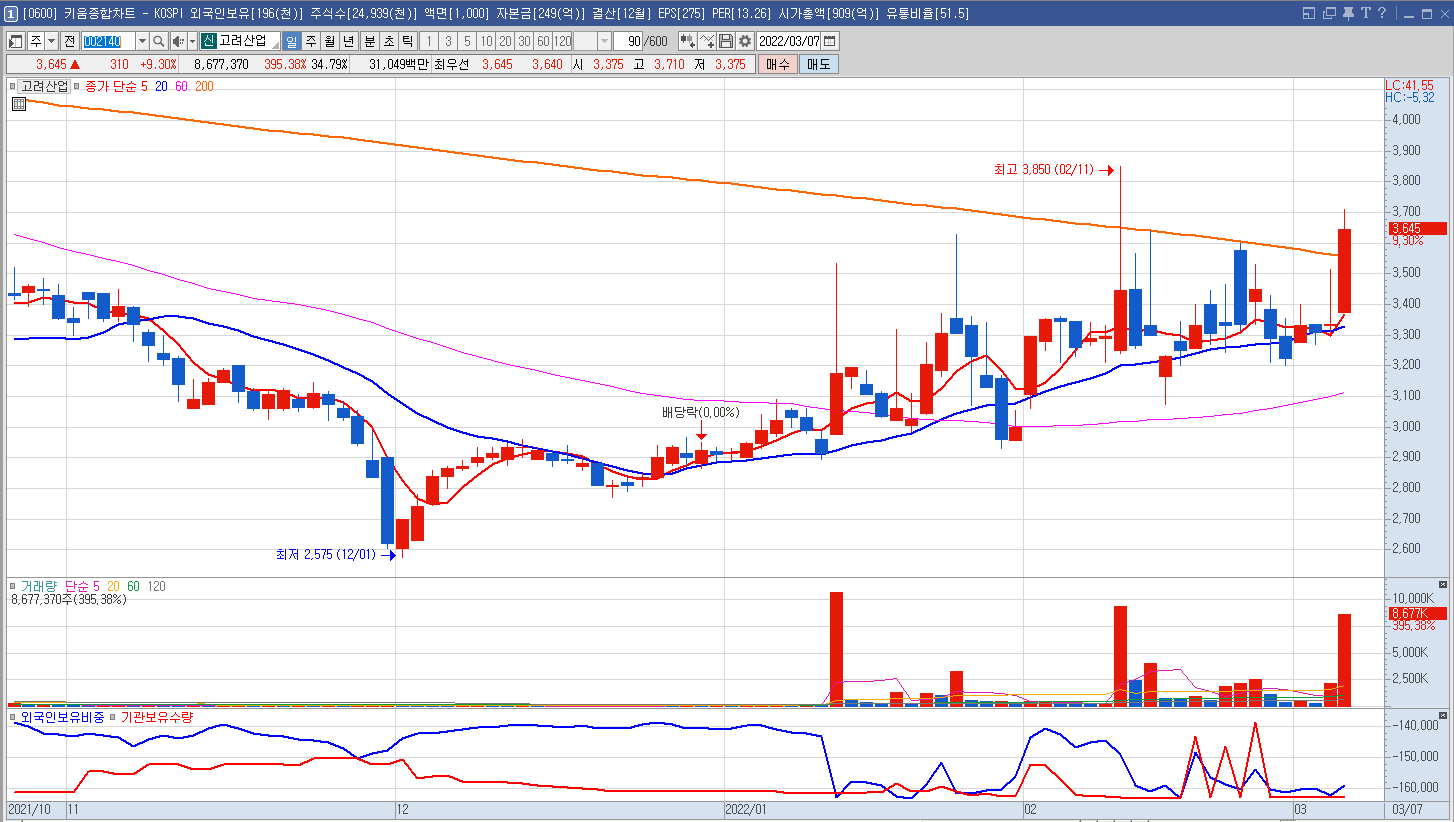Open the grid table icon on chart
The width and height of the screenshot is (1454, 822).
click(19, 104)
